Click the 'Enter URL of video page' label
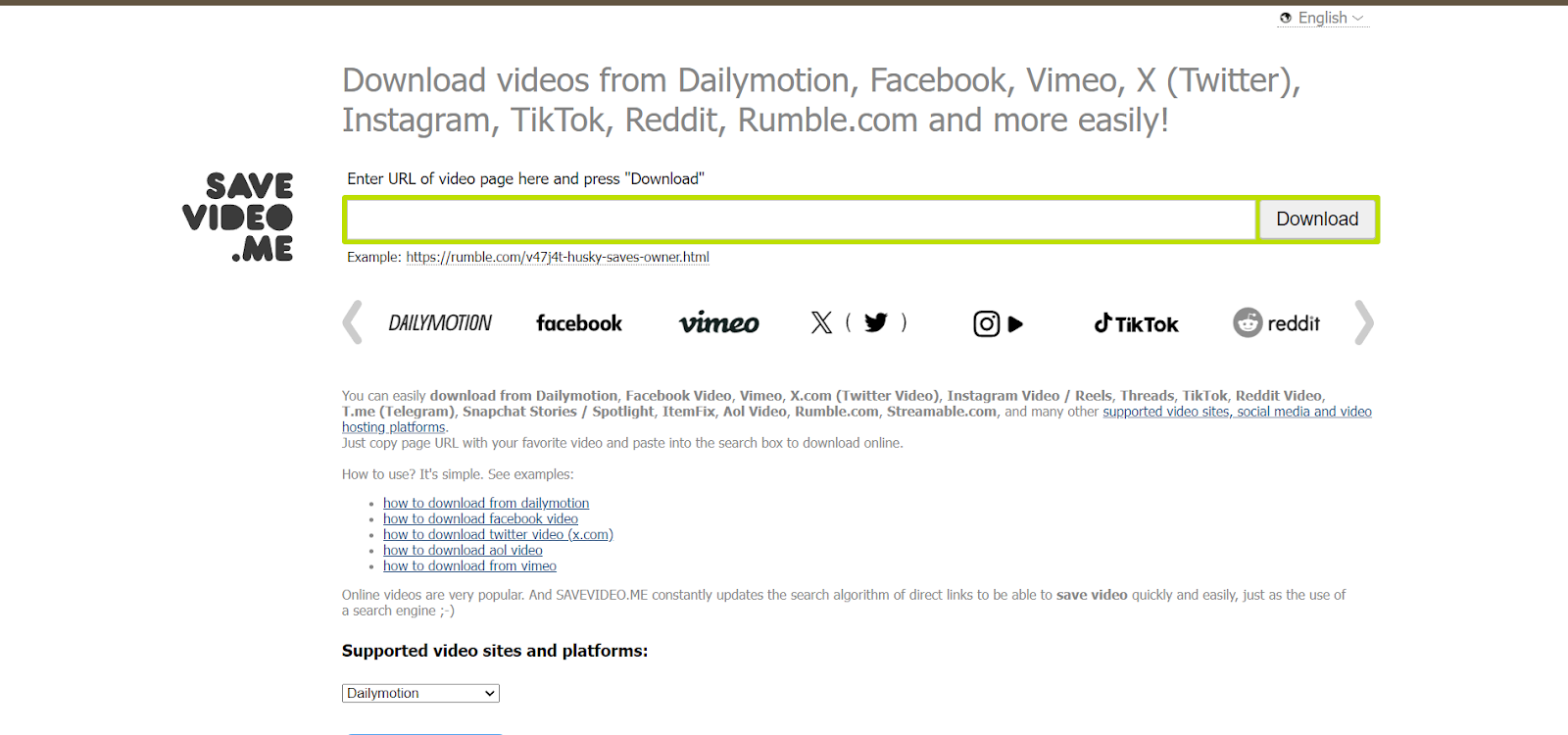 click(525, 178)
